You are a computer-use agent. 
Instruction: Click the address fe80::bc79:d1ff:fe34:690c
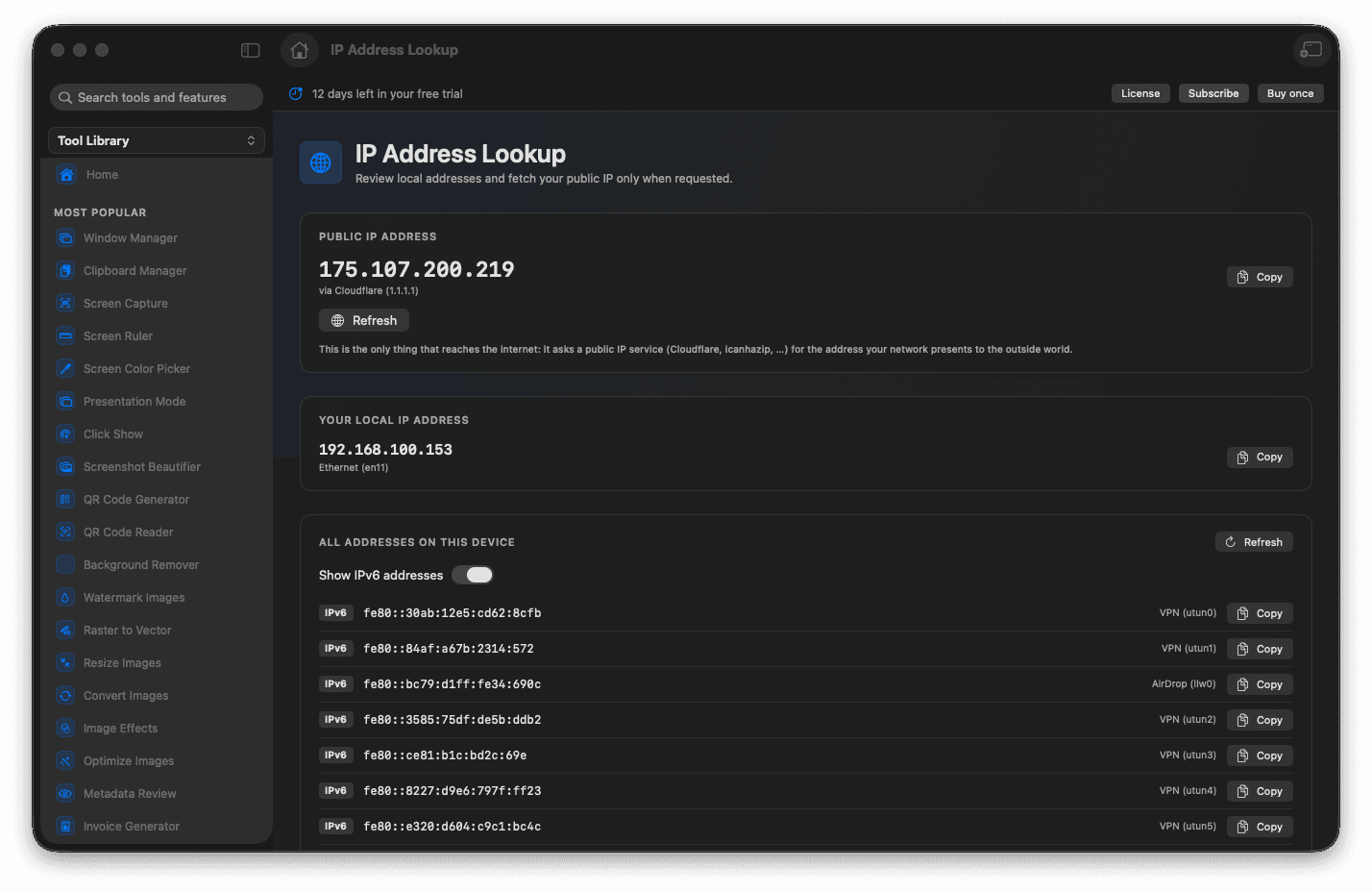click(452, 684)
